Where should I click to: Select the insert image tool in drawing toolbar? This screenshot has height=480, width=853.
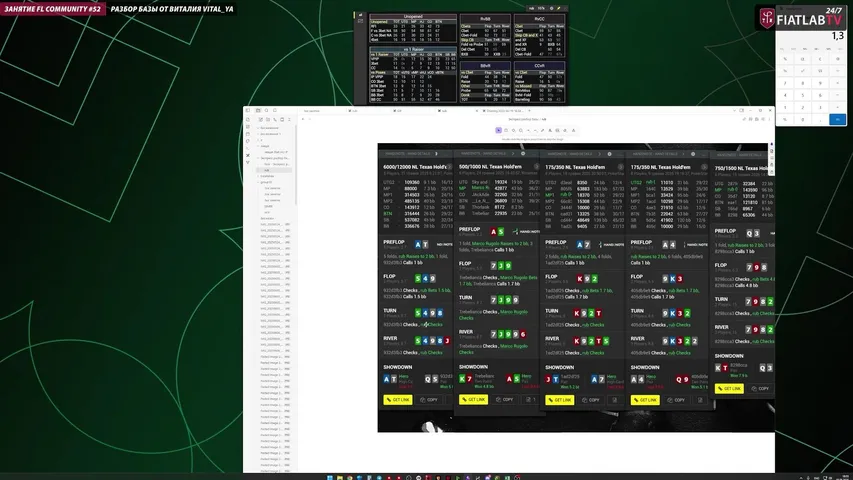point(558,130)
